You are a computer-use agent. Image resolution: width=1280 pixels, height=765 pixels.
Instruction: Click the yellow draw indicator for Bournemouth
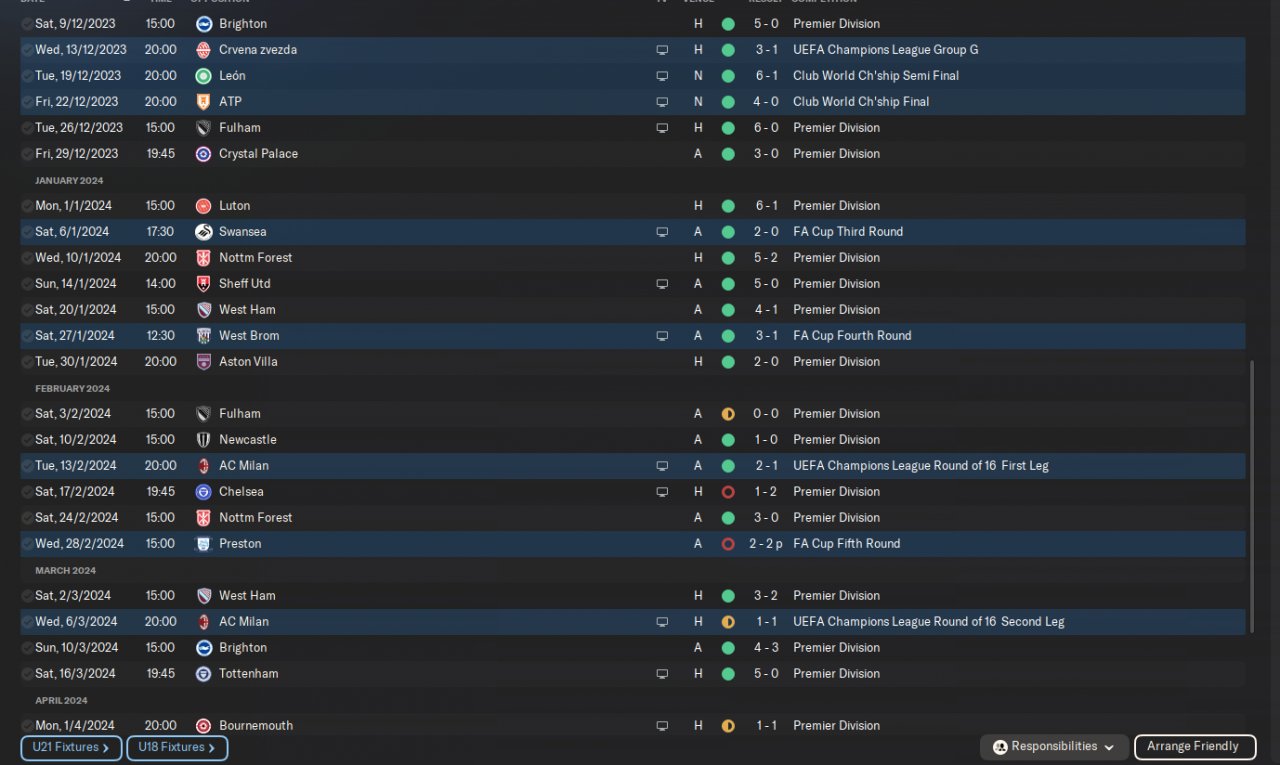(728, 726)
